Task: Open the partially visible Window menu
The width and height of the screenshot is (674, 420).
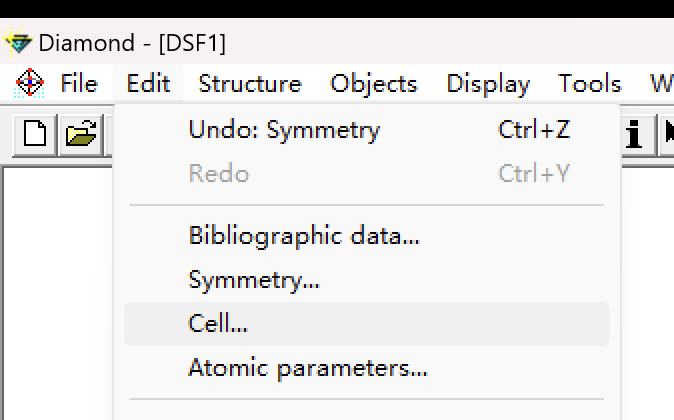Action: (662, 83)
